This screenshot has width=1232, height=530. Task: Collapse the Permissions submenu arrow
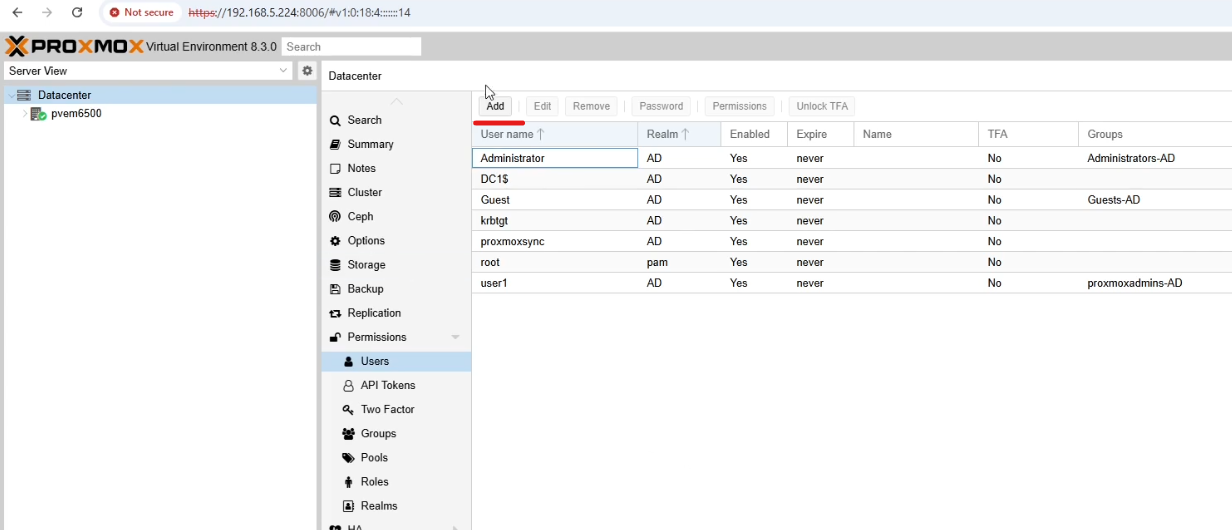(455, 337)
